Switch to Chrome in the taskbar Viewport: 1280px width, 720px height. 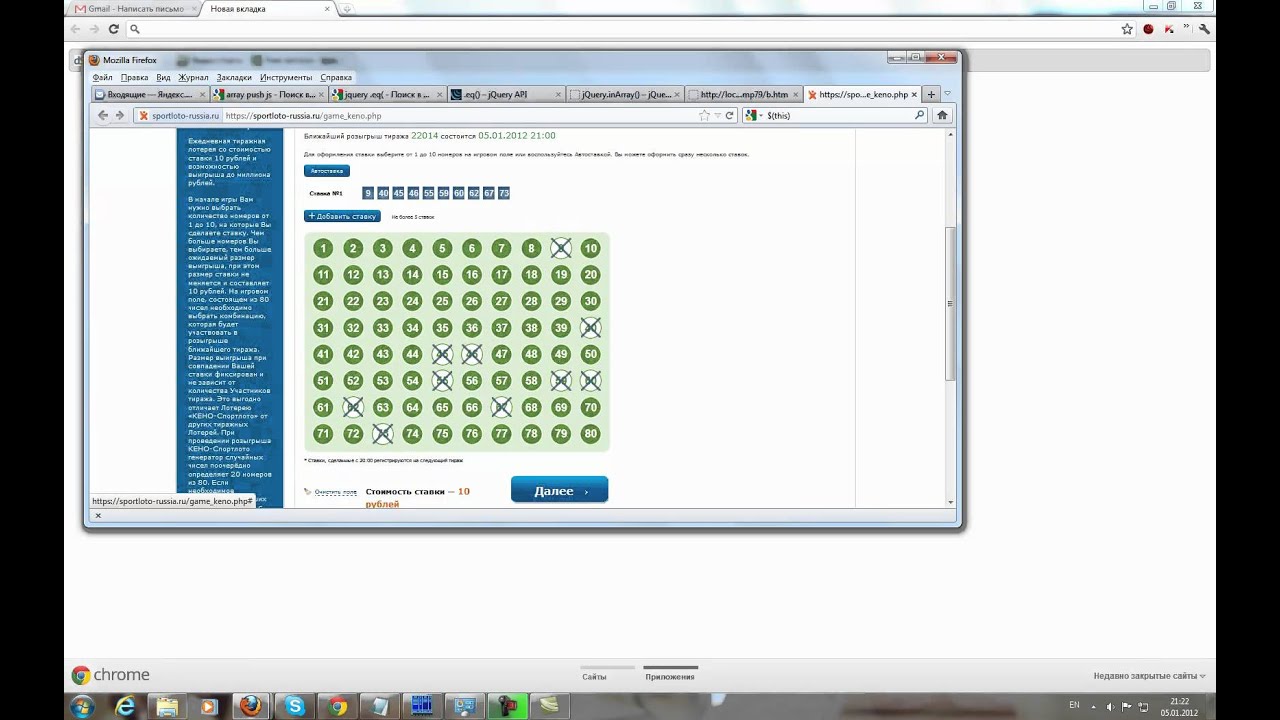click(338, 706)
